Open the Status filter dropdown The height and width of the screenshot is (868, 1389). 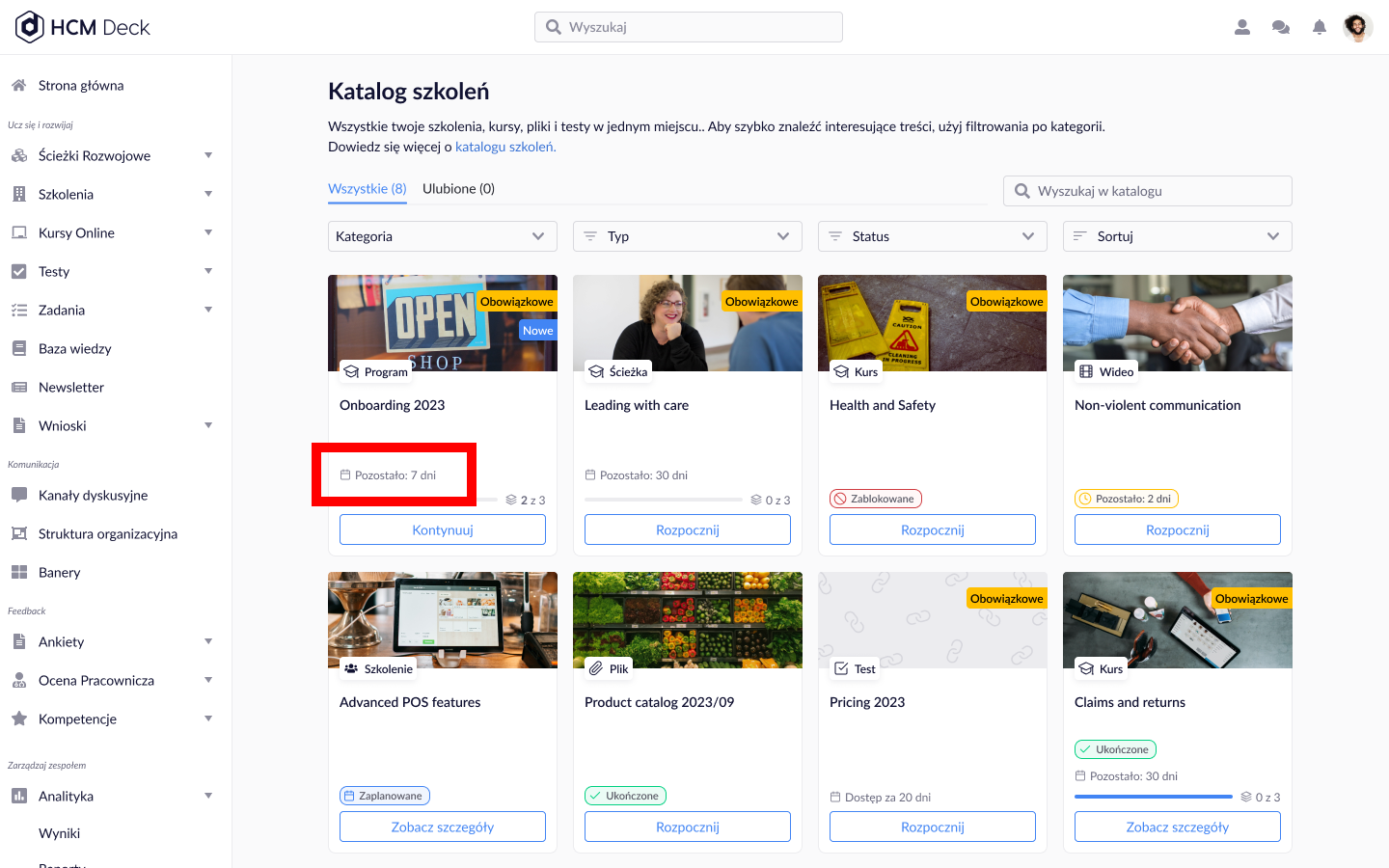[933, 236]
